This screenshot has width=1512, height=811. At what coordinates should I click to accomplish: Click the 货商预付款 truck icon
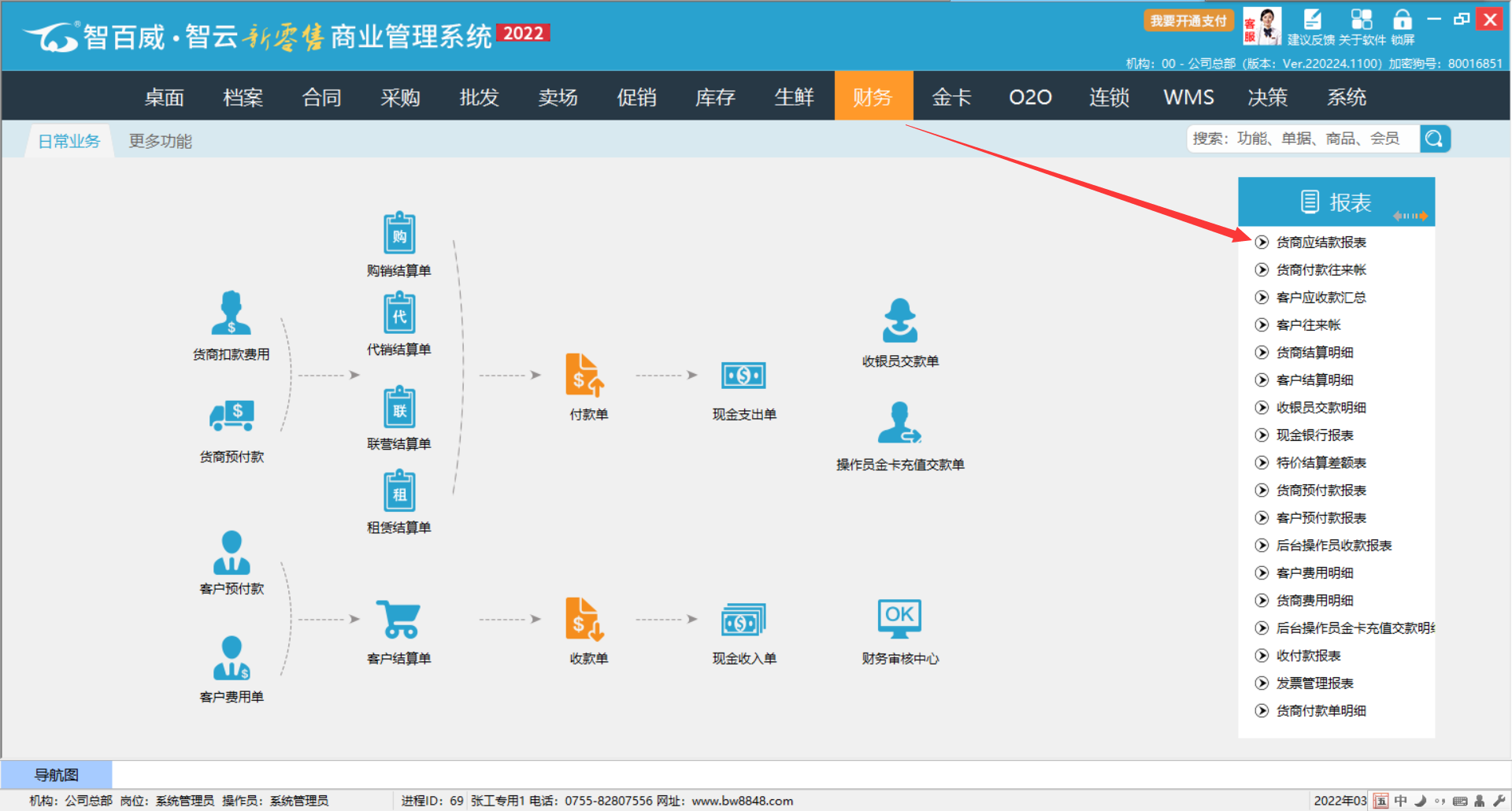tap(232, 415)
